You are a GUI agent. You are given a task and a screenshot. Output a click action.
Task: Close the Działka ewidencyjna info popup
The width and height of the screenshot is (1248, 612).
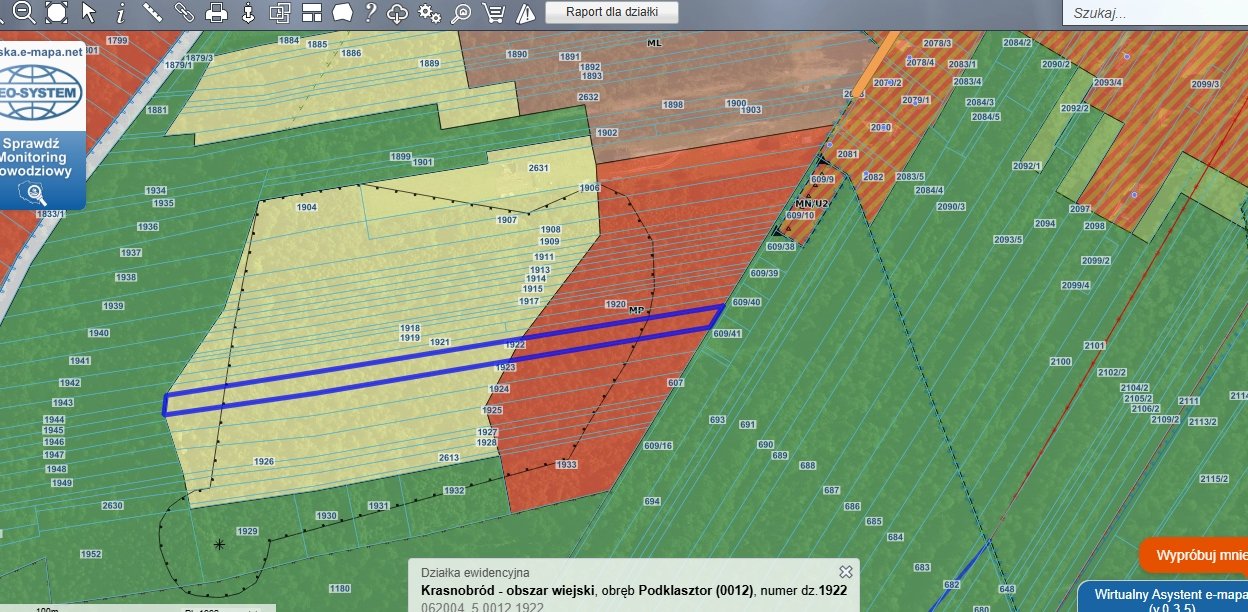pyautogui.click(x=845, y=571)
